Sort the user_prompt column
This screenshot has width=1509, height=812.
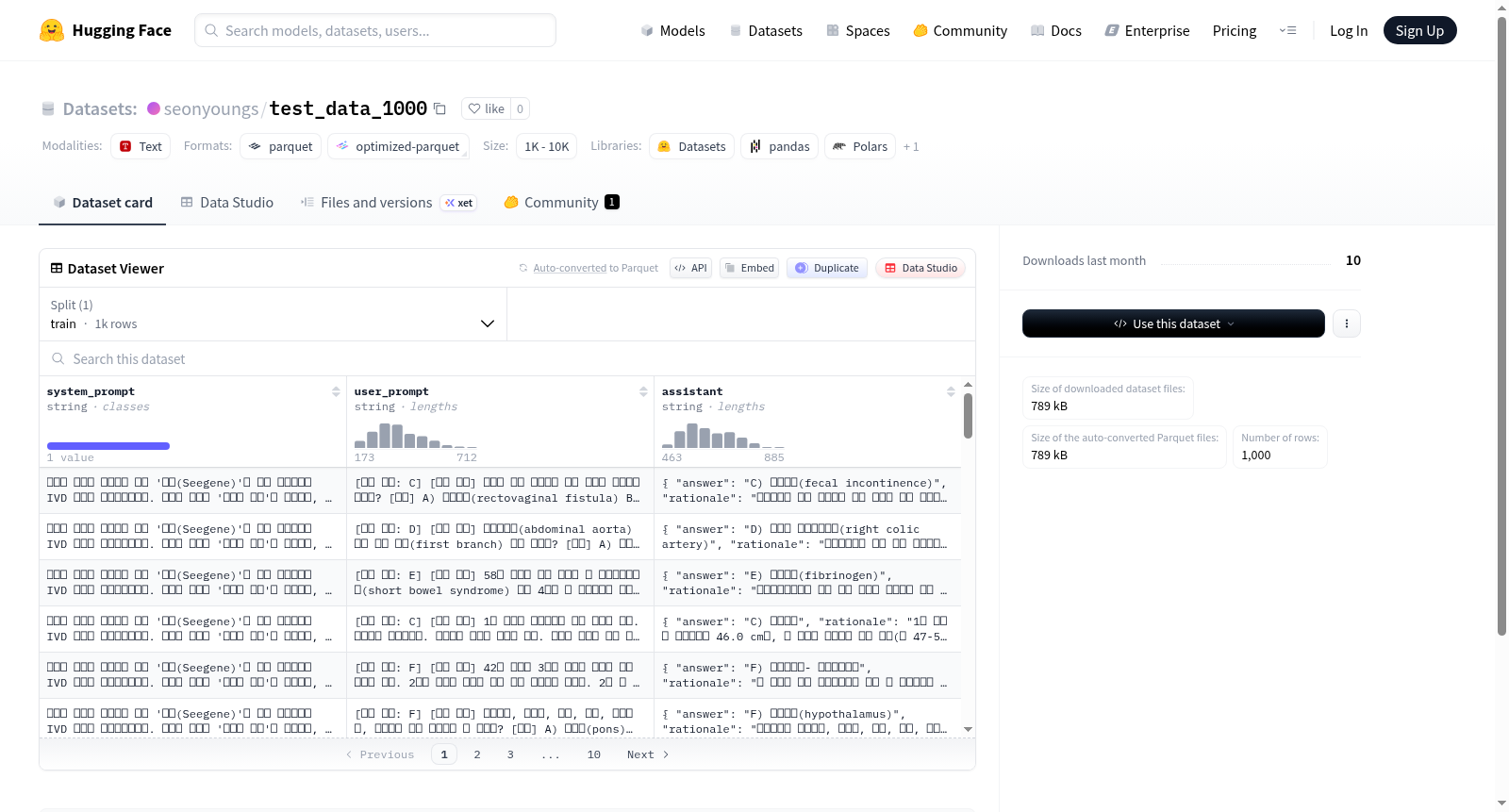coord(643,391)
